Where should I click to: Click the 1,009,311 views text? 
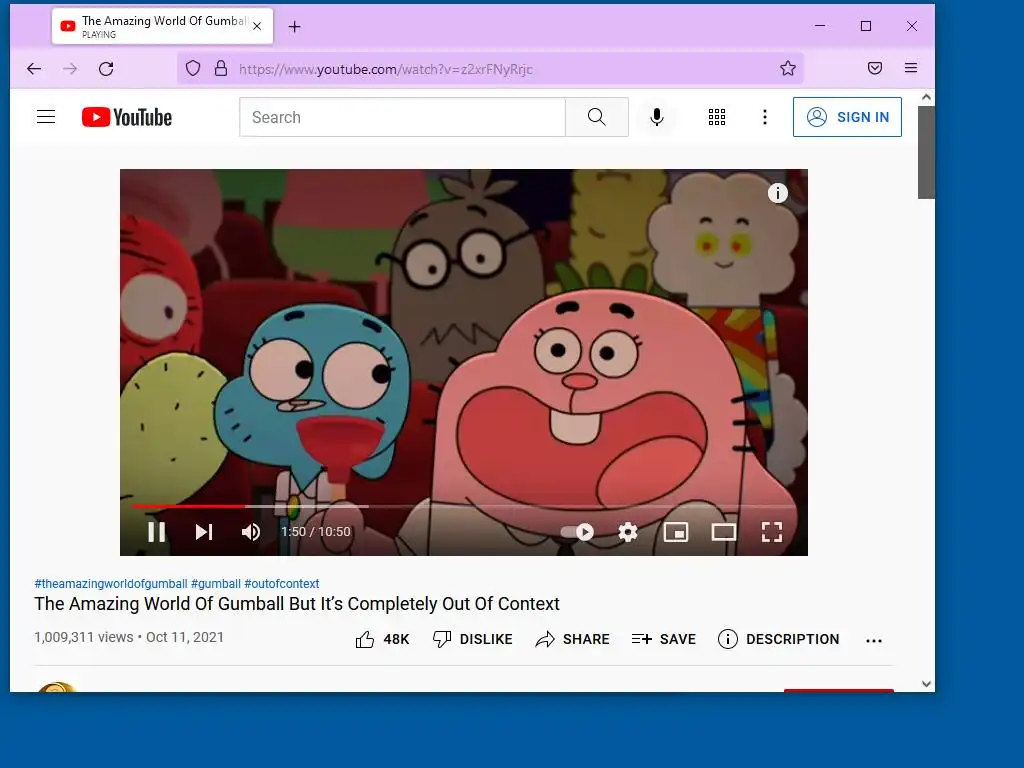coord(84,637)
